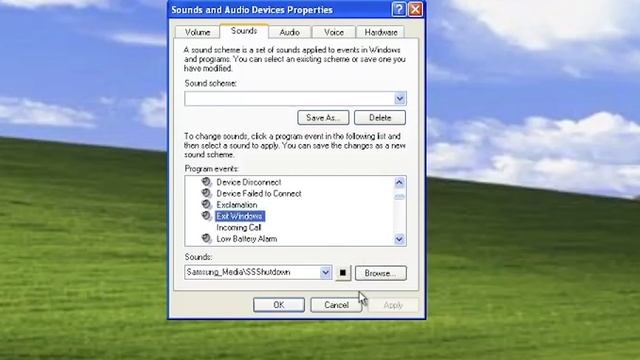Close the Sounds and Audio Devices dialog
This screenshot has height=360, width=640.
click(416, 9)
